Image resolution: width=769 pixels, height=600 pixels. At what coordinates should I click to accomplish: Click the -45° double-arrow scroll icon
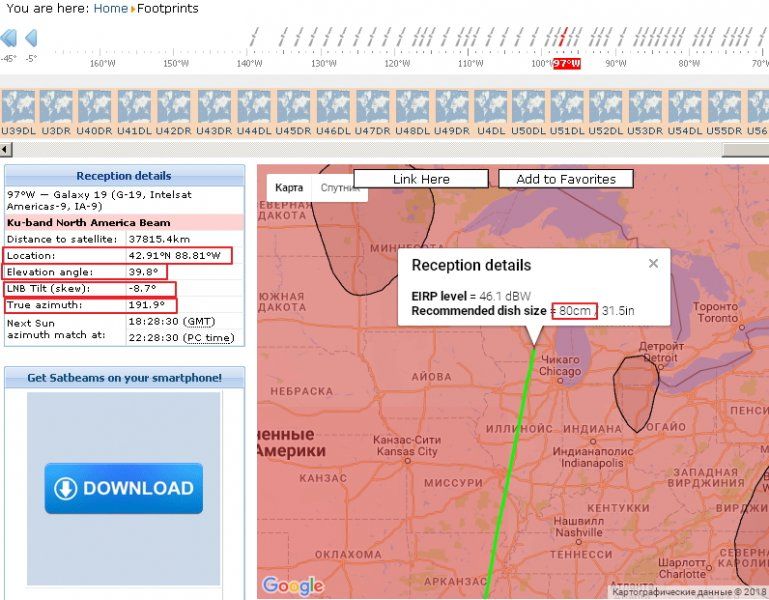8,38
